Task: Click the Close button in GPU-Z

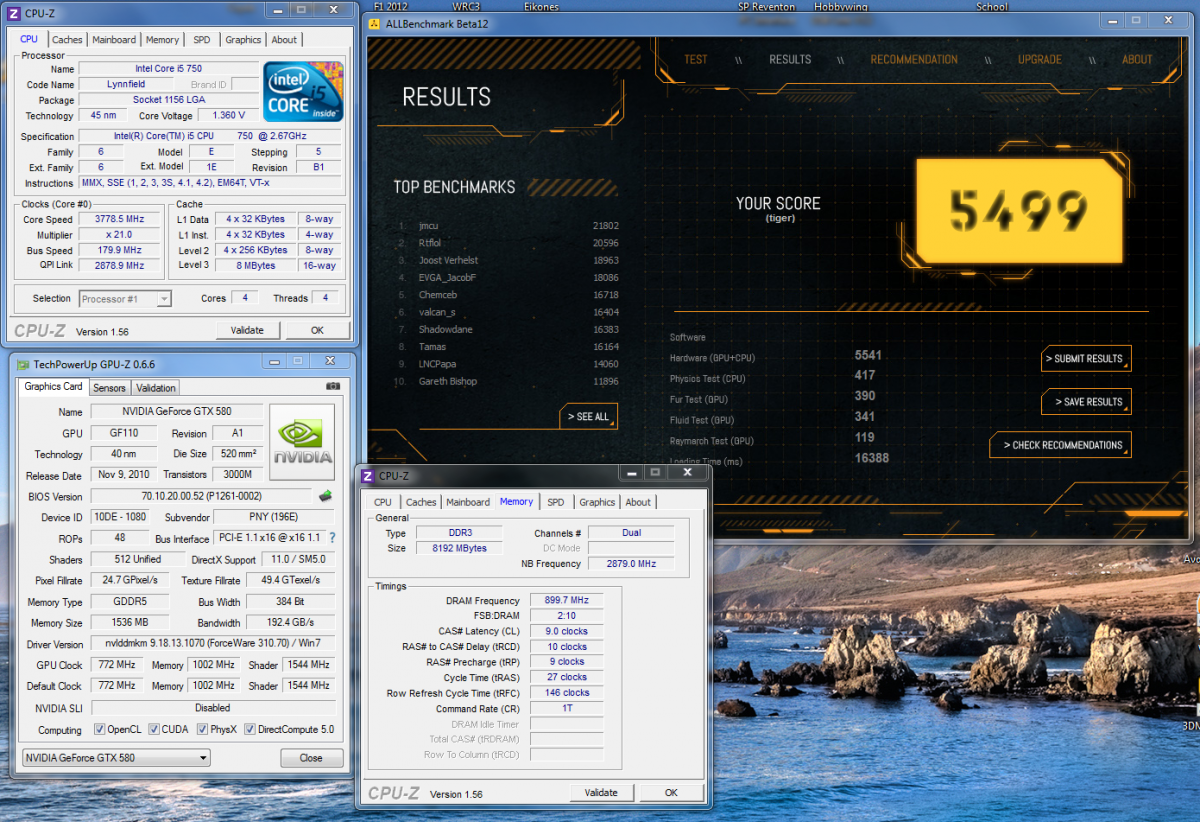Action: (311, 758)
